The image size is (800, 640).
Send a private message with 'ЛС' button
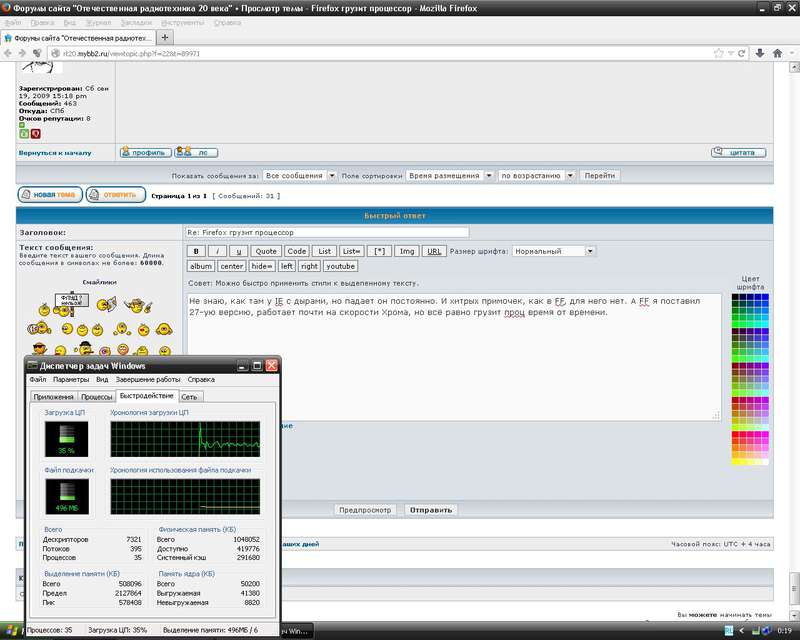196,152
